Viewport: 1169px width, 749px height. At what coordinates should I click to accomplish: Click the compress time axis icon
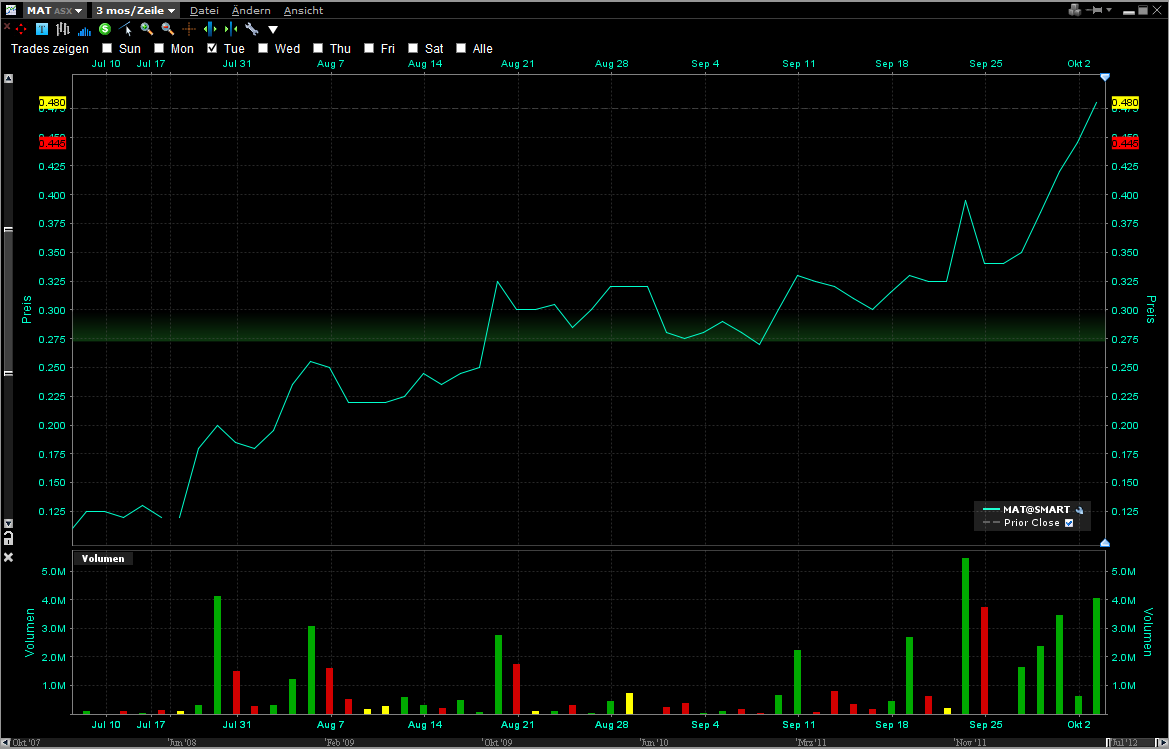(230, 29)
